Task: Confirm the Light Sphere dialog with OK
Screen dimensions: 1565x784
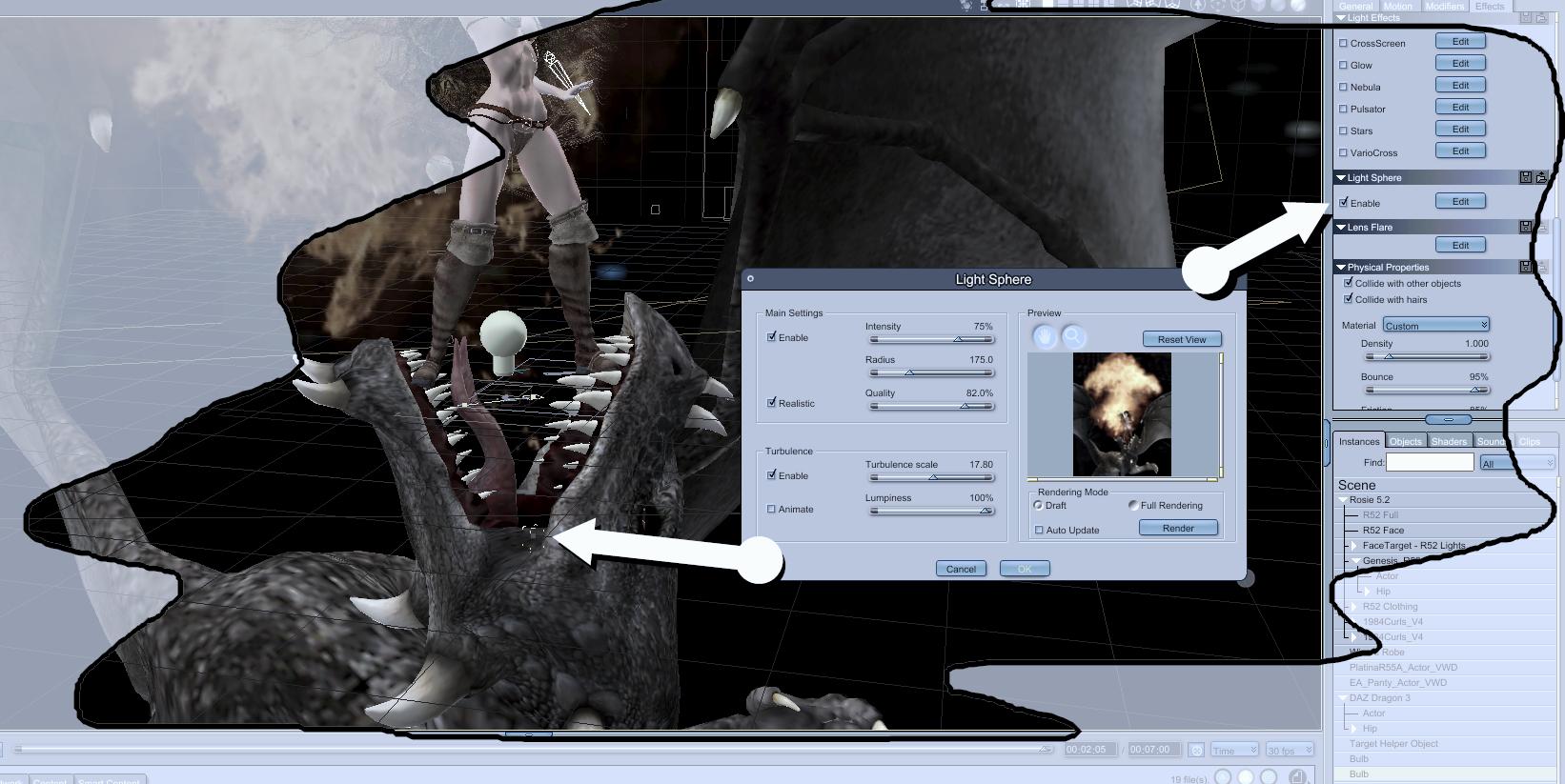Action: 1025,569
